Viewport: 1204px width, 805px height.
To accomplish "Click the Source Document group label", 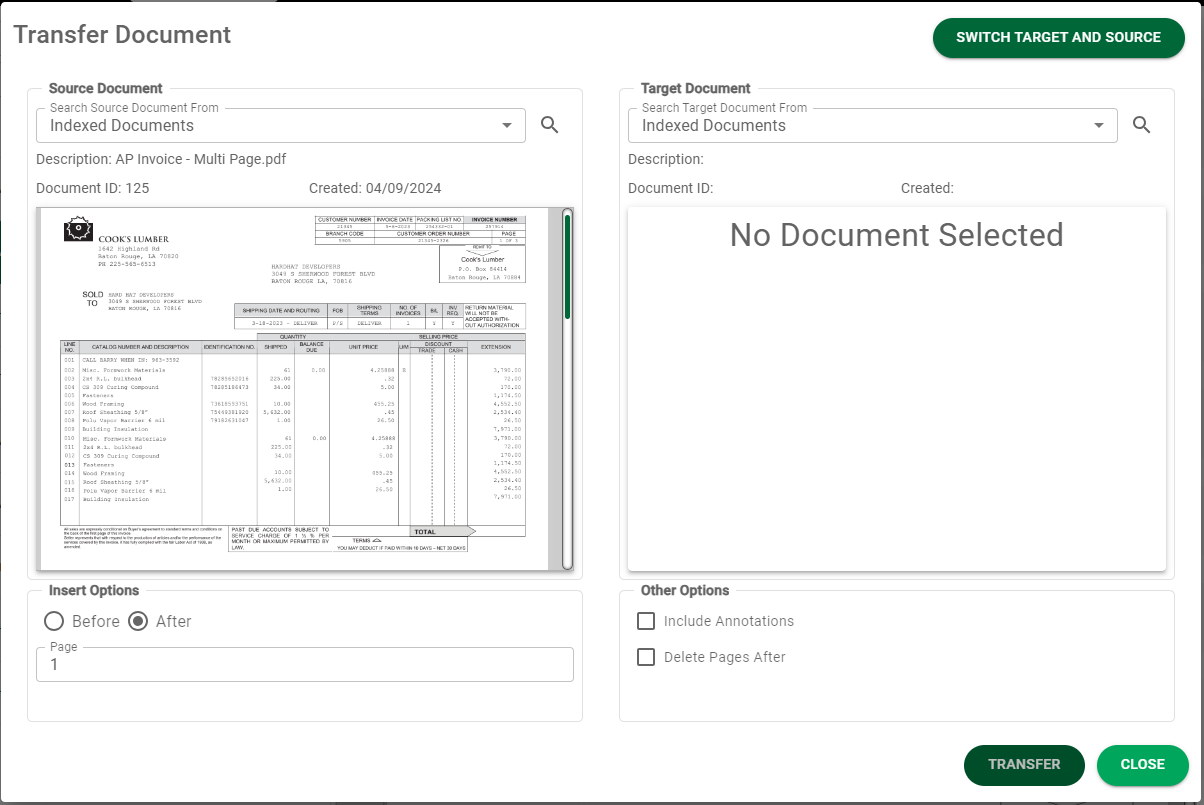I will 106,88.
